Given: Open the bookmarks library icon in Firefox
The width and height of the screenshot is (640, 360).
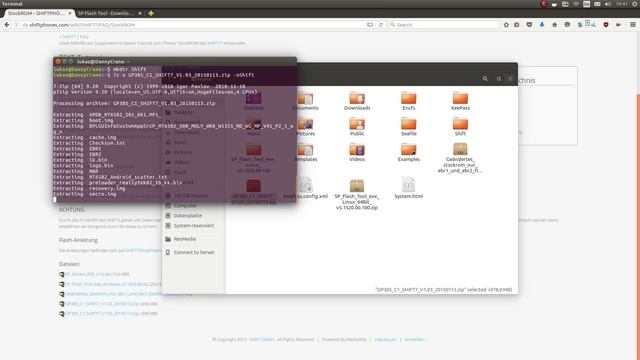Looking at the screenshot, I should [x=517, y=25].
